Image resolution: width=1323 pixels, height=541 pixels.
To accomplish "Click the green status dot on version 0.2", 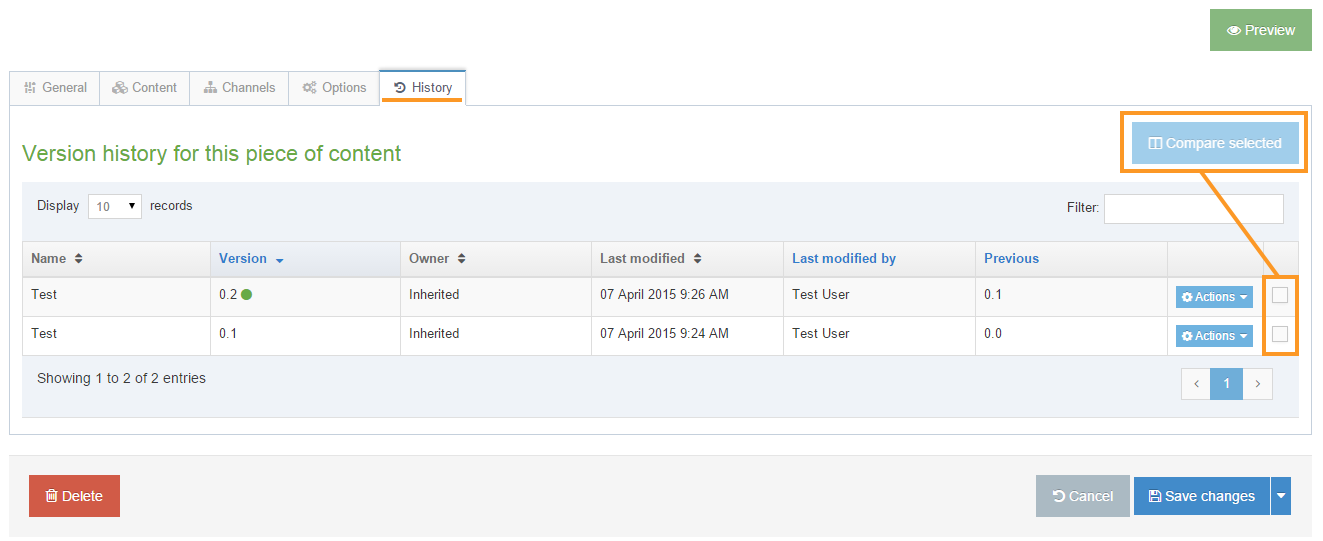I will (247, 295).
